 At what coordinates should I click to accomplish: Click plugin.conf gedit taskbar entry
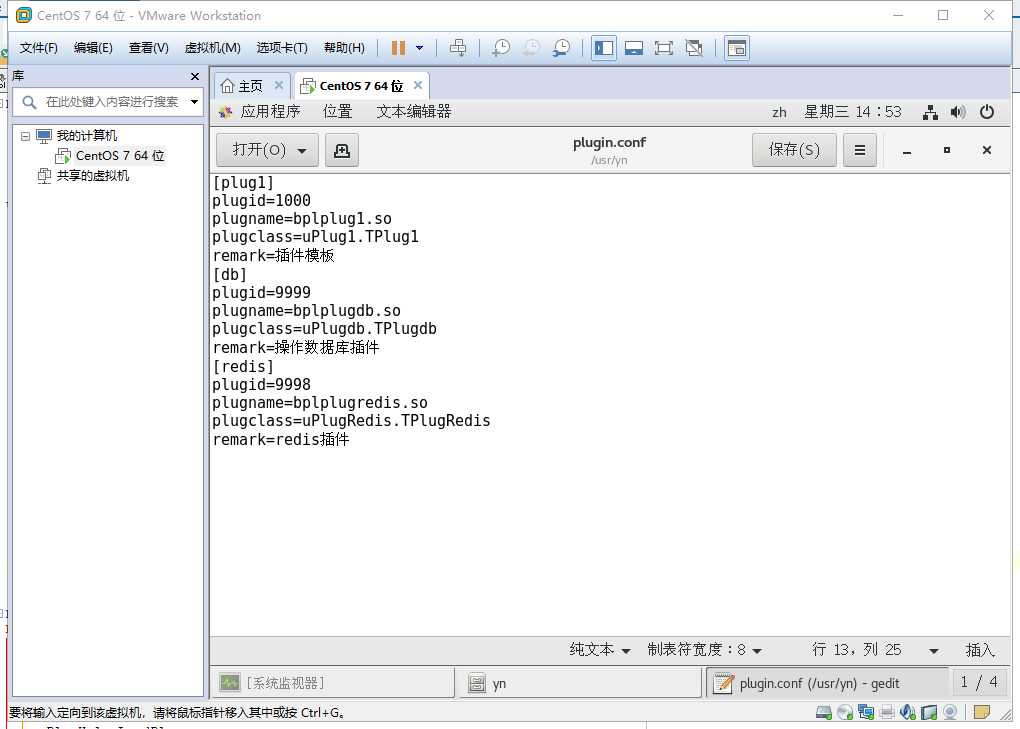(827, 683)
